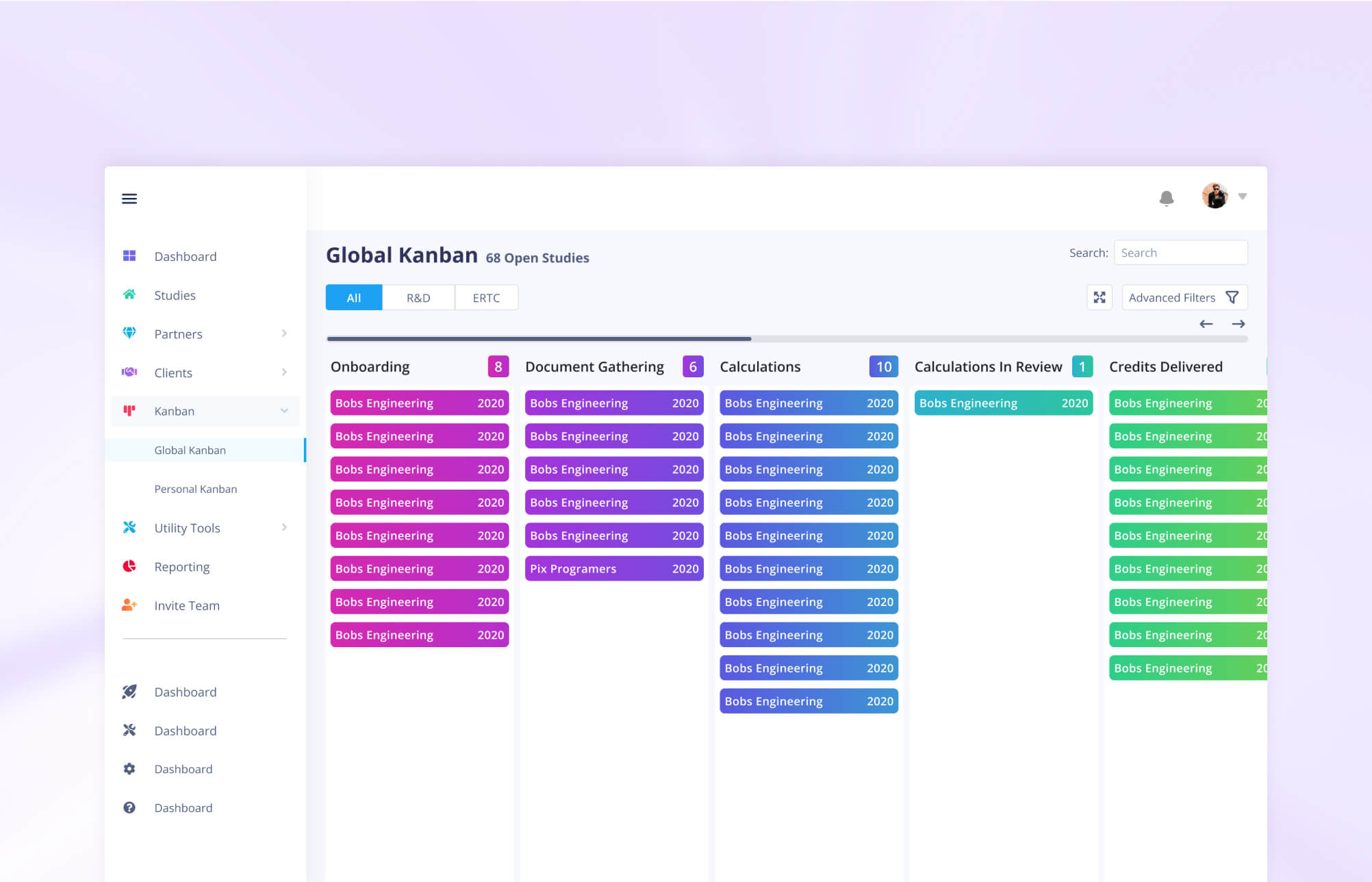Switch to the ERTC tab
Image resolution: width=1372 pixels, height=882 pixels.
tap(486, 297)
